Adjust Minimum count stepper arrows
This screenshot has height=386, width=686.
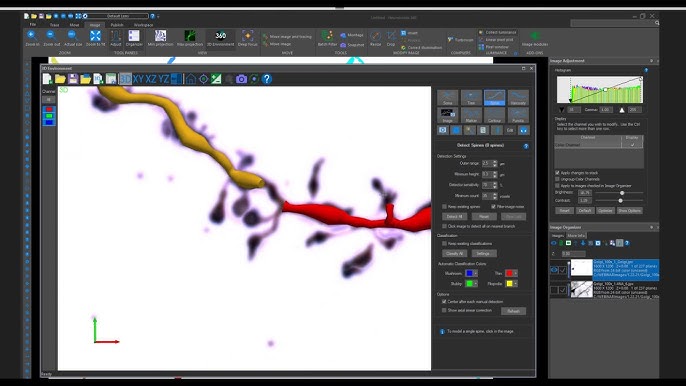click(495, 196)
